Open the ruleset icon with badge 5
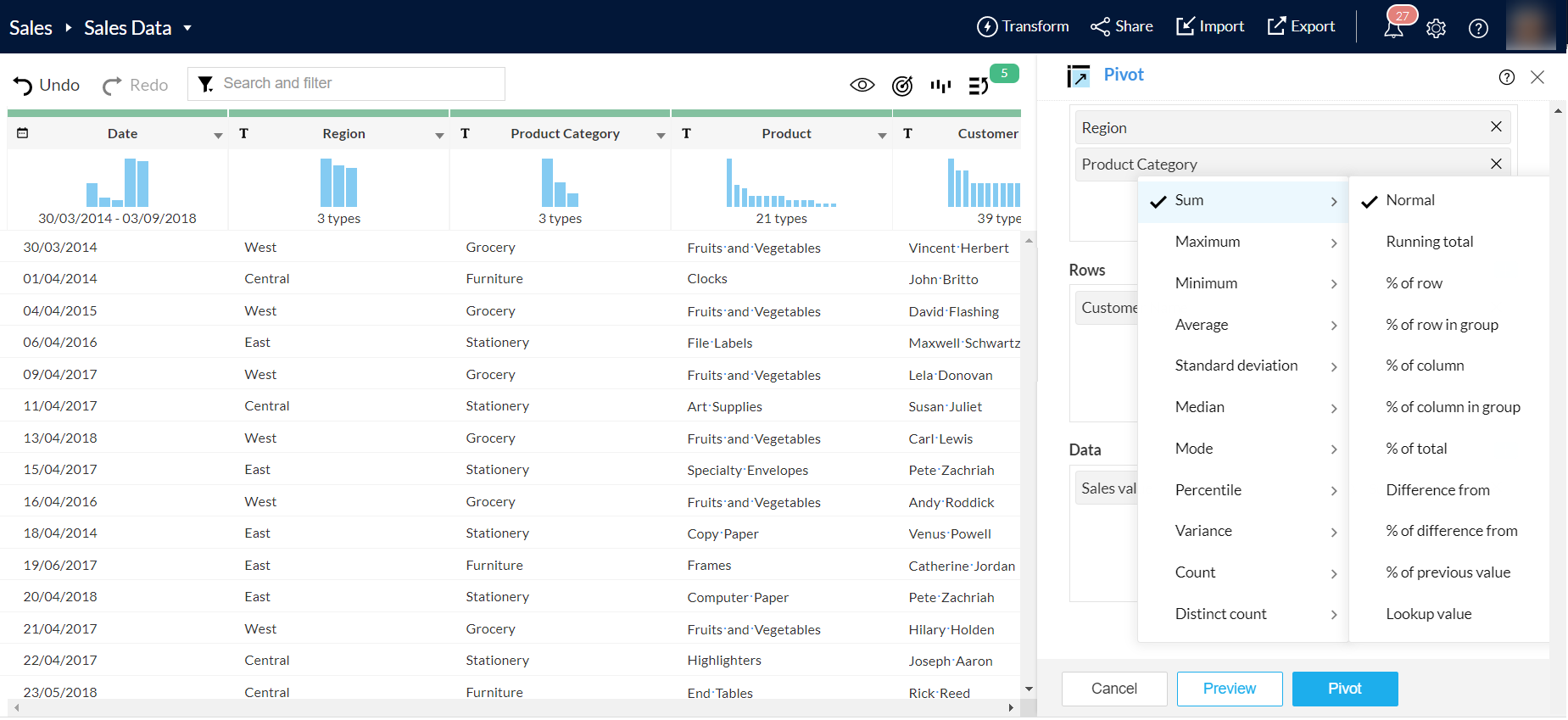1568x720 pixels. tap(979, 86)
